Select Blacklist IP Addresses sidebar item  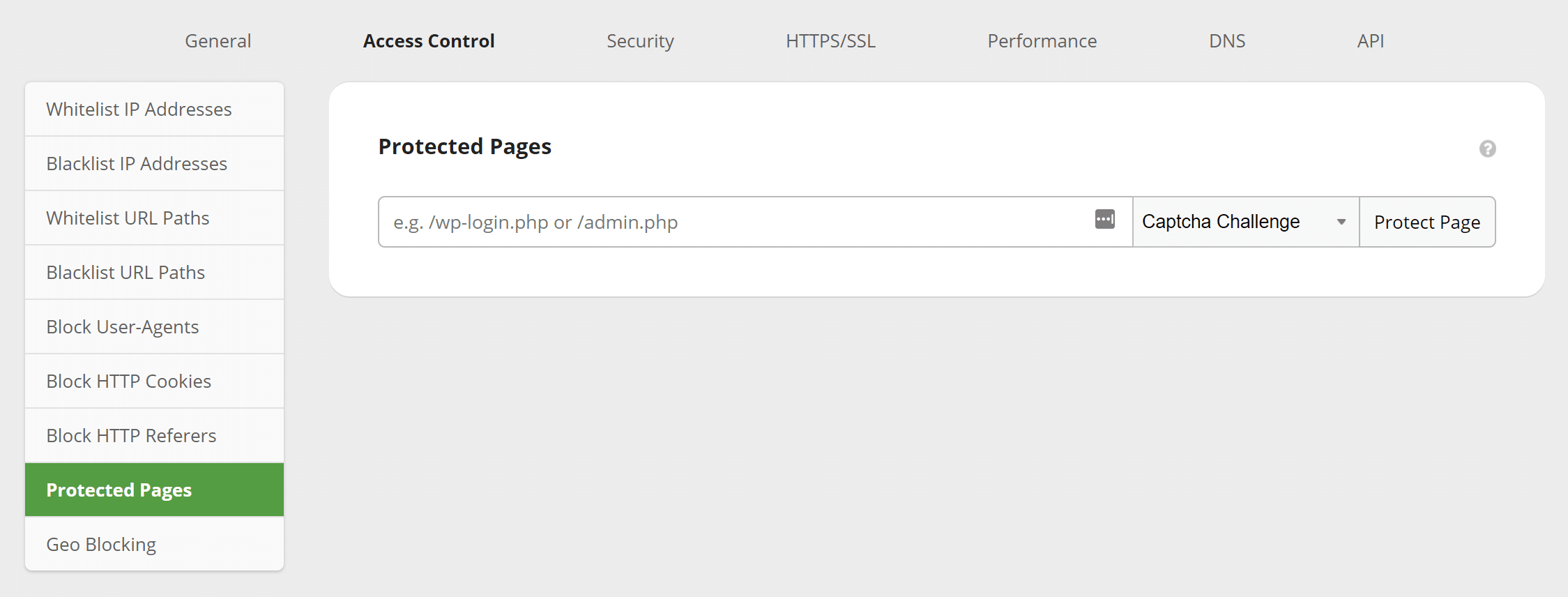click(x=154, y=164)
